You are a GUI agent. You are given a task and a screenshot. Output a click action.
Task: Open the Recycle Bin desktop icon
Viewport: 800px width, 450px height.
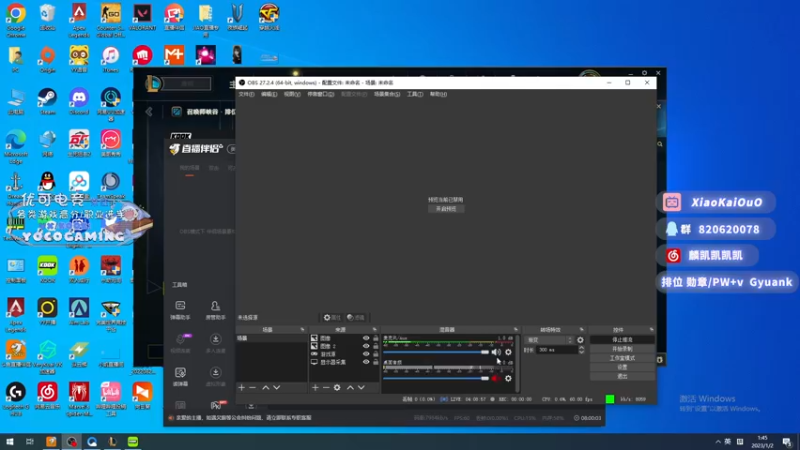pyautogui.click(x=47, y=18)
